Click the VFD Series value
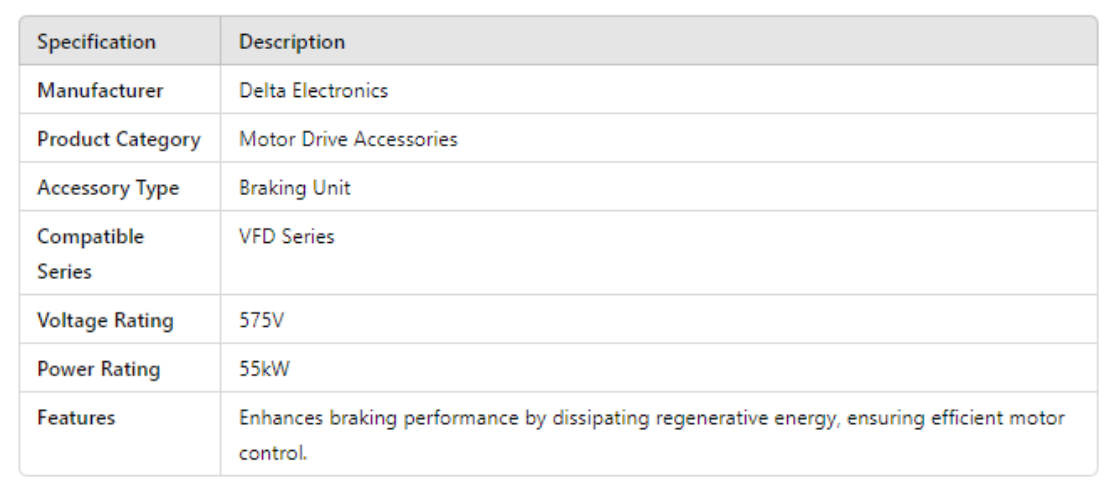 tap(286, 237)
